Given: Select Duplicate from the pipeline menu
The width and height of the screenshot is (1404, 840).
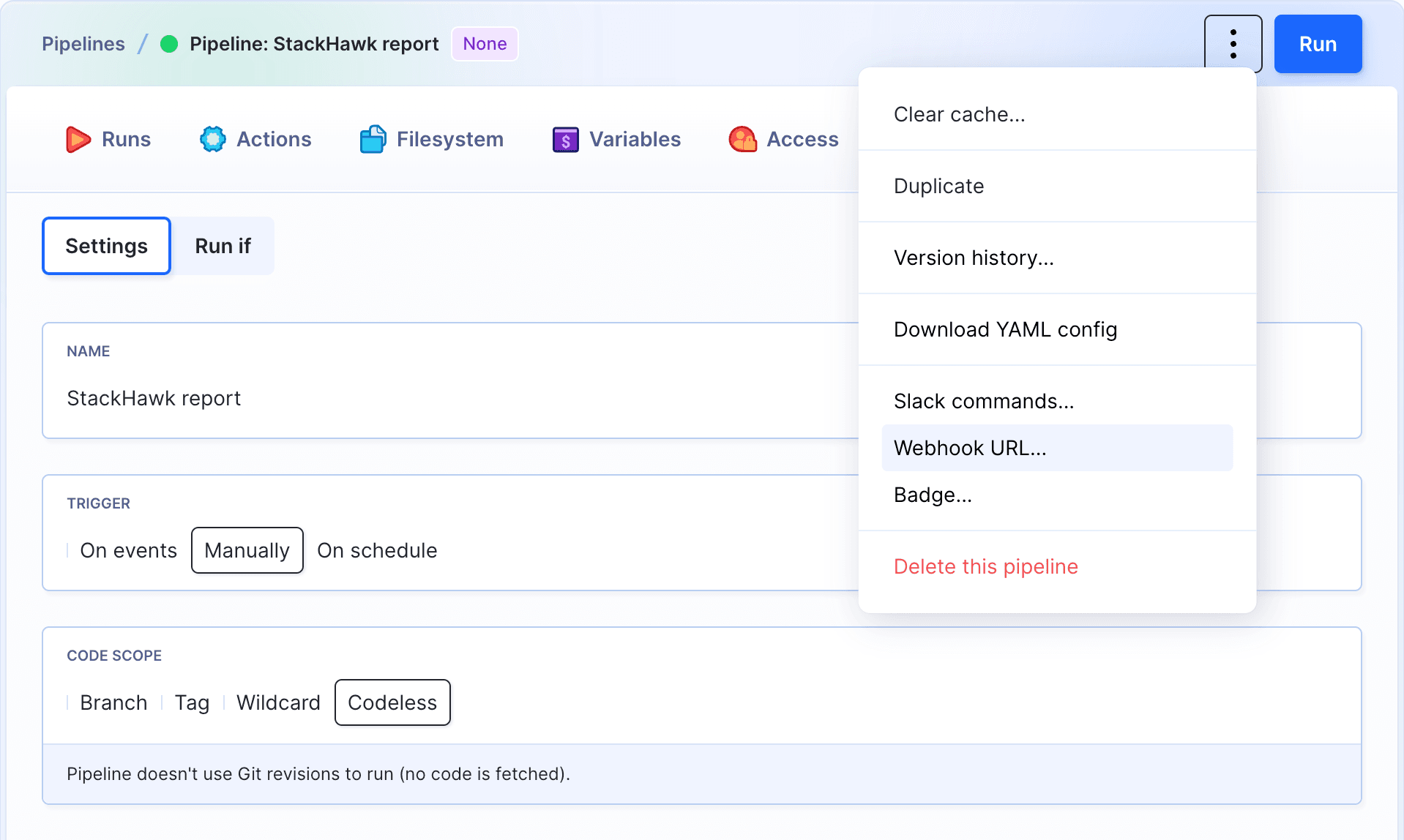Looking at the screenshot, I should (x=1057, y=186).
